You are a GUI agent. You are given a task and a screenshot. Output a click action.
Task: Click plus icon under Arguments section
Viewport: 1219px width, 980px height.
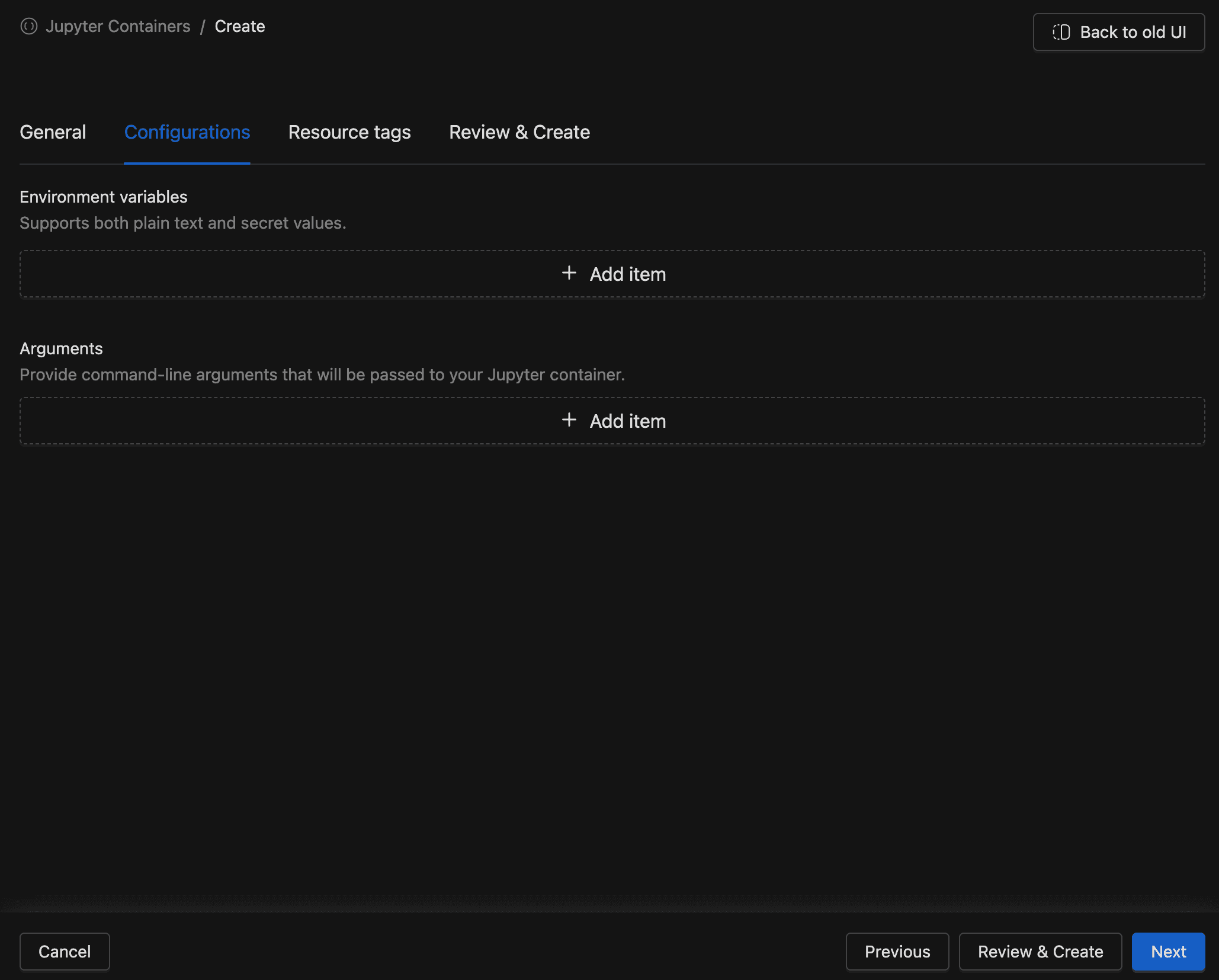[569, 420]
